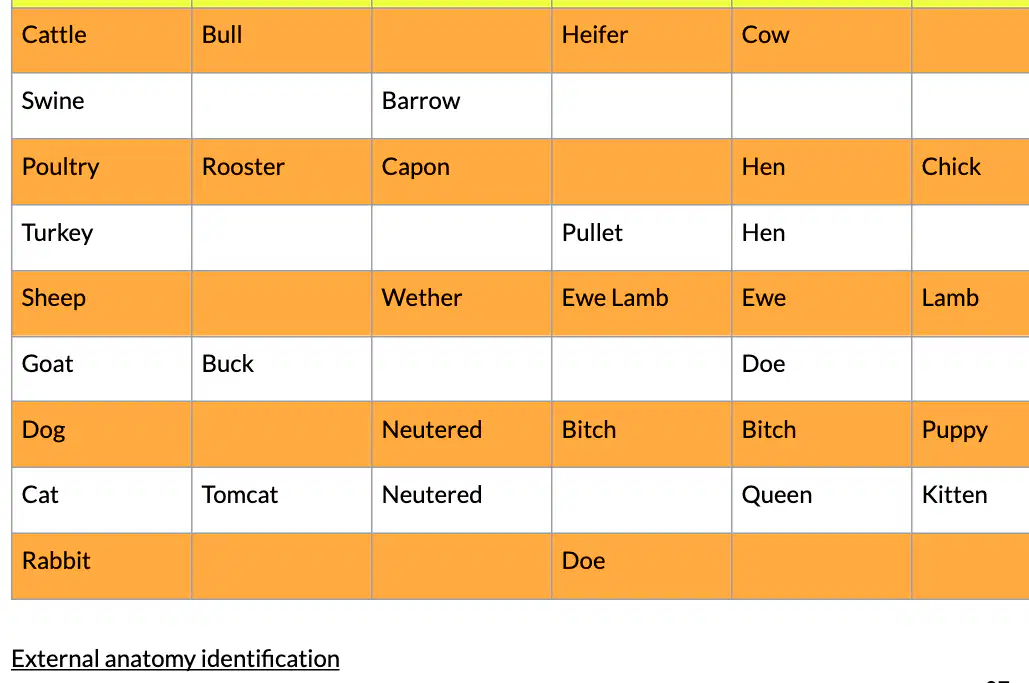The height and width of the screenshot is (683, 1029).
Task: Click the Chick cell in Poultry row
Action: pyautogui.click(x=970, y=172)
